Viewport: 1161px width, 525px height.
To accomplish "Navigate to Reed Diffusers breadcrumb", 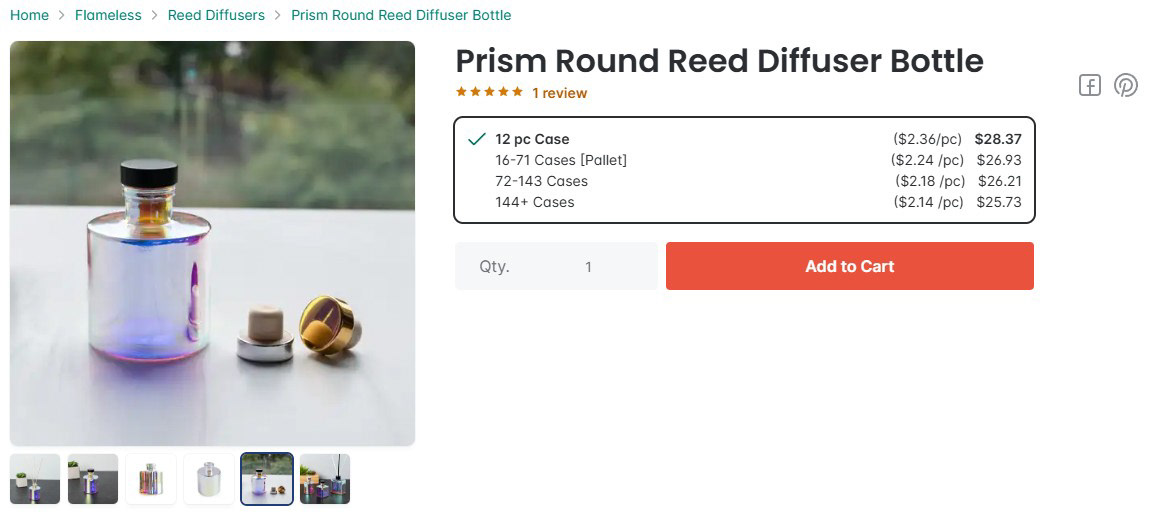I will tap(216, 15).
